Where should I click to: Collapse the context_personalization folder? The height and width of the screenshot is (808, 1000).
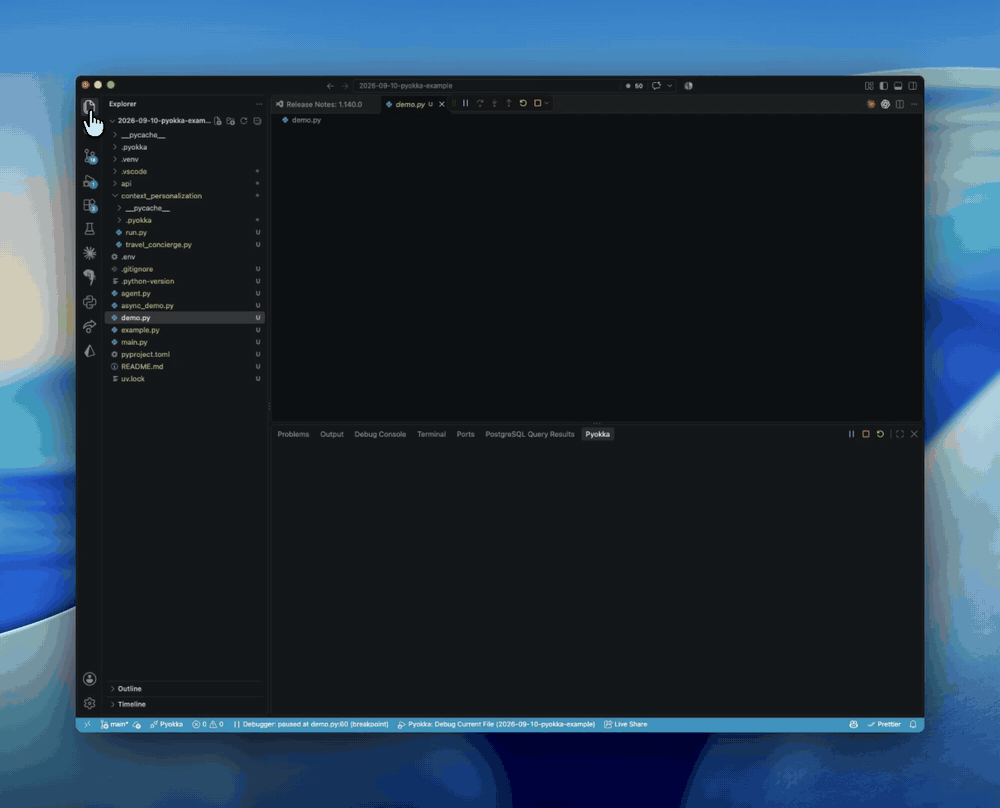pyautogui.click(x=185, y=196)
